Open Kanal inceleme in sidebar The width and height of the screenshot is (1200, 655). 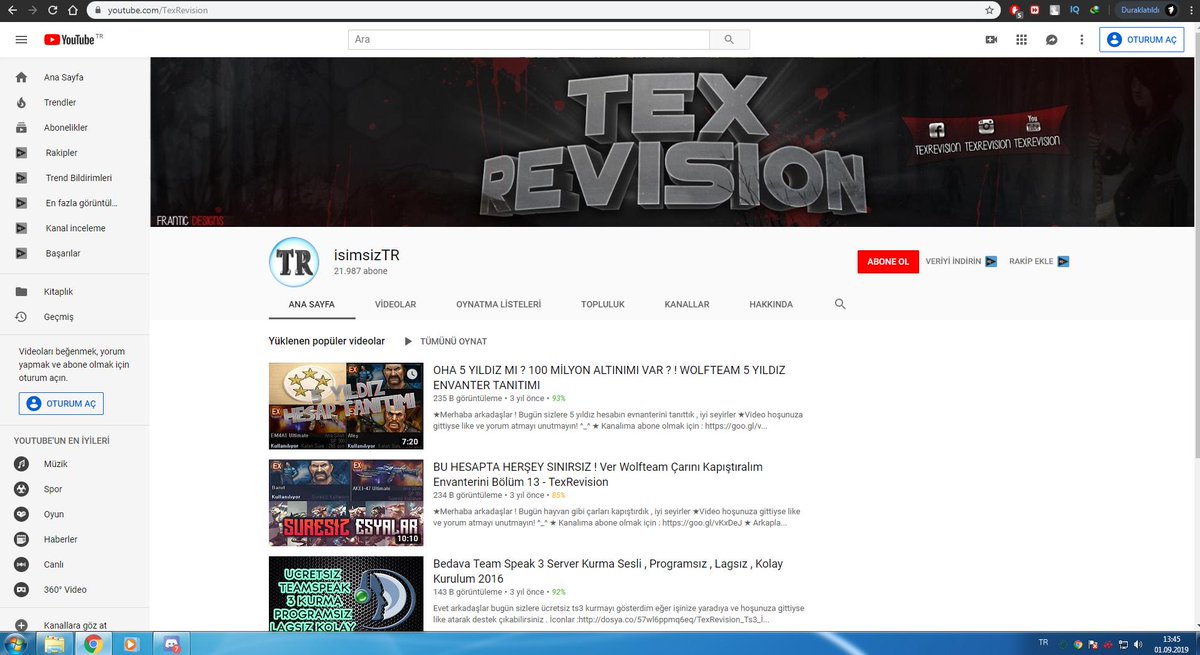tap(75, 228)
